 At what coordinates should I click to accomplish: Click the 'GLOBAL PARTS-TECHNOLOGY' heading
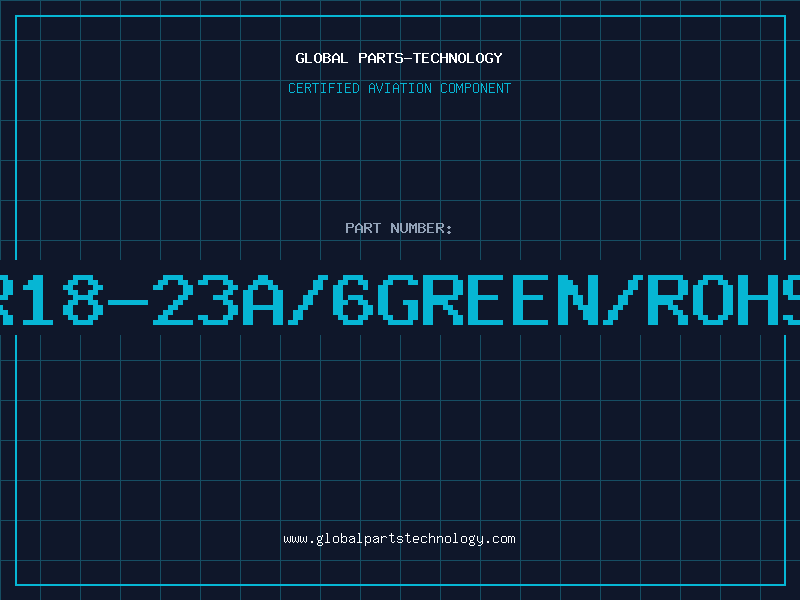pos(399,58)
